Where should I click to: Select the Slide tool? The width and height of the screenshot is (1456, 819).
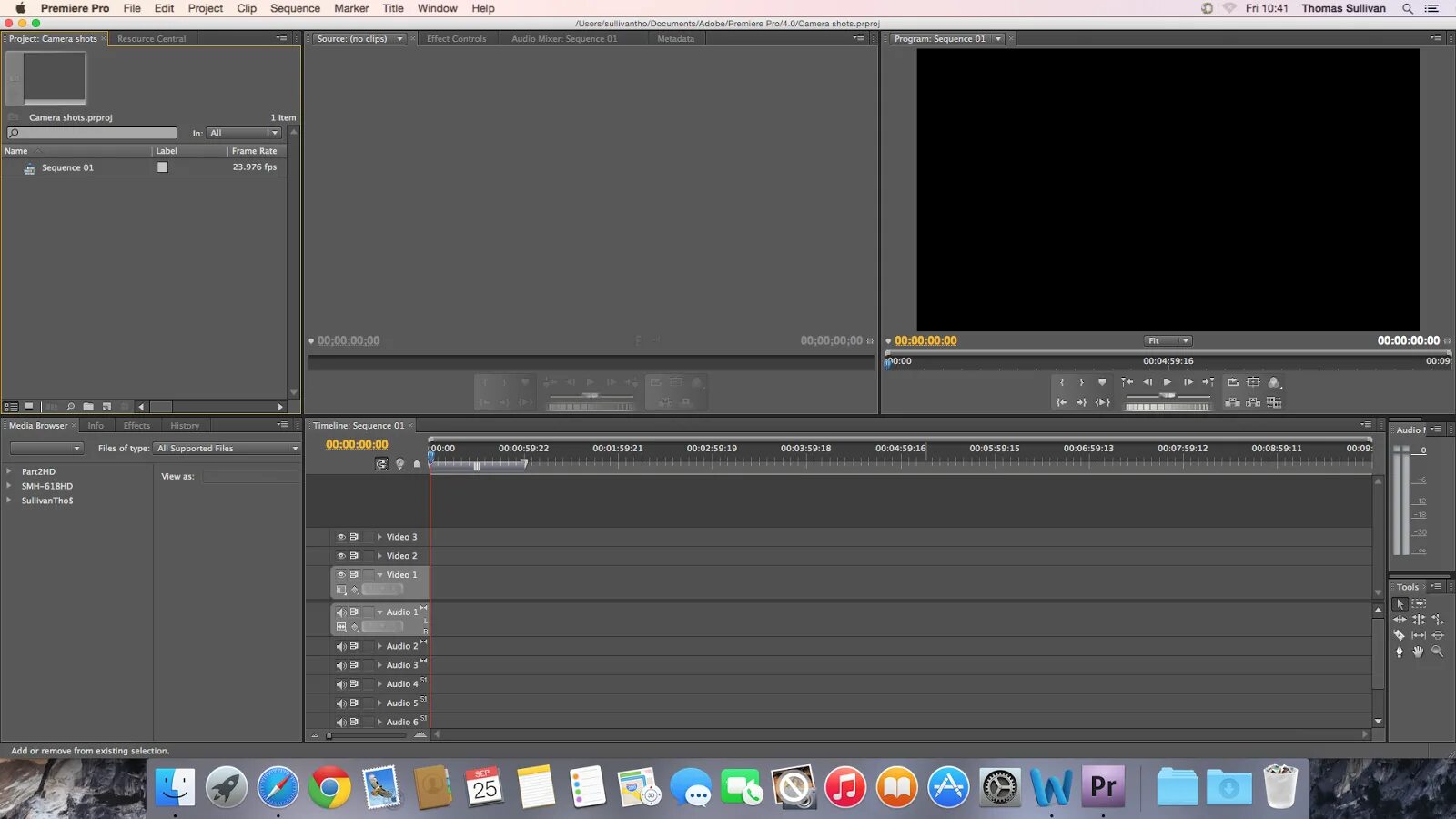[x=1438, y=635]
